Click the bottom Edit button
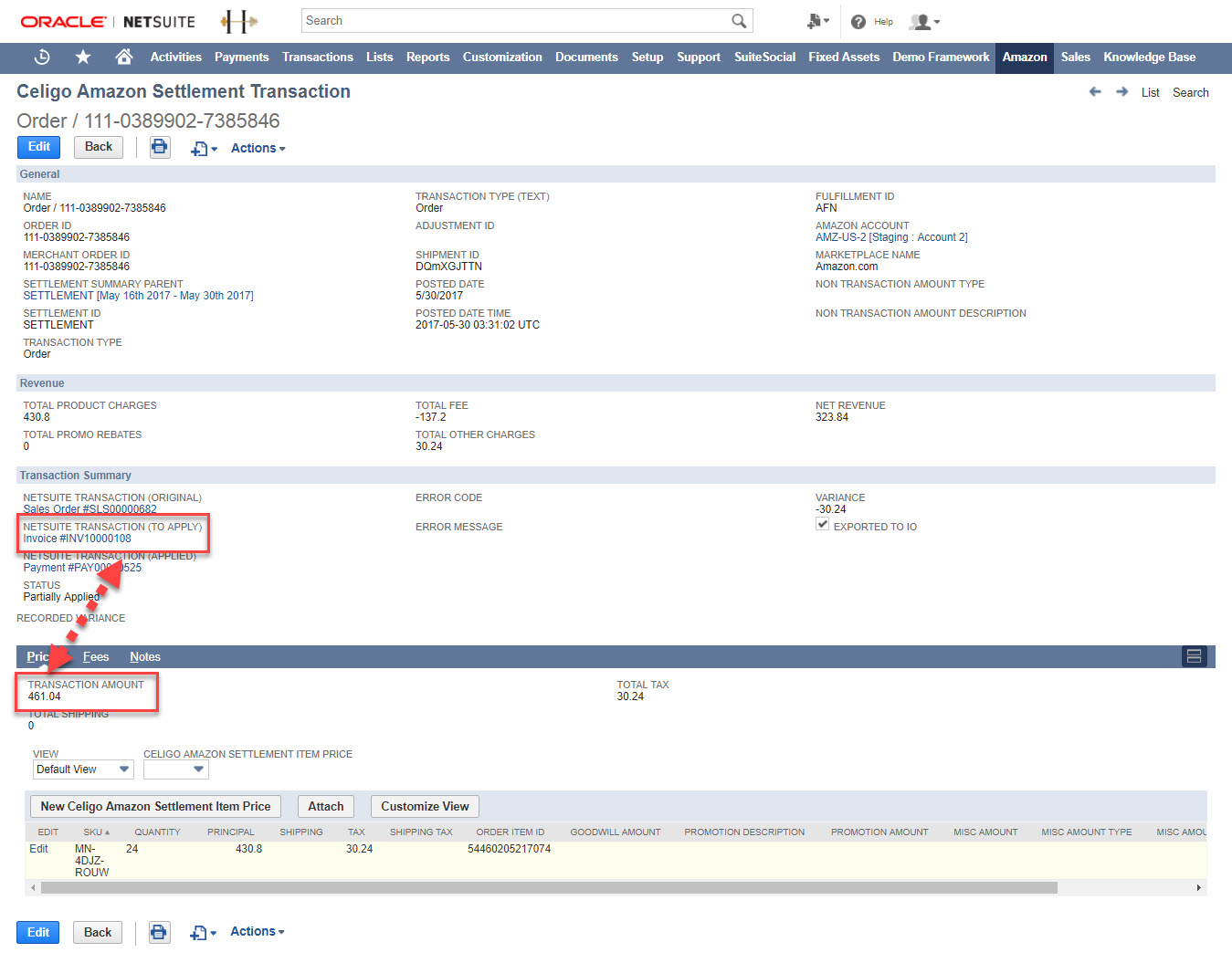This screenshot has height=963, width=1232. tap(38, 932)
